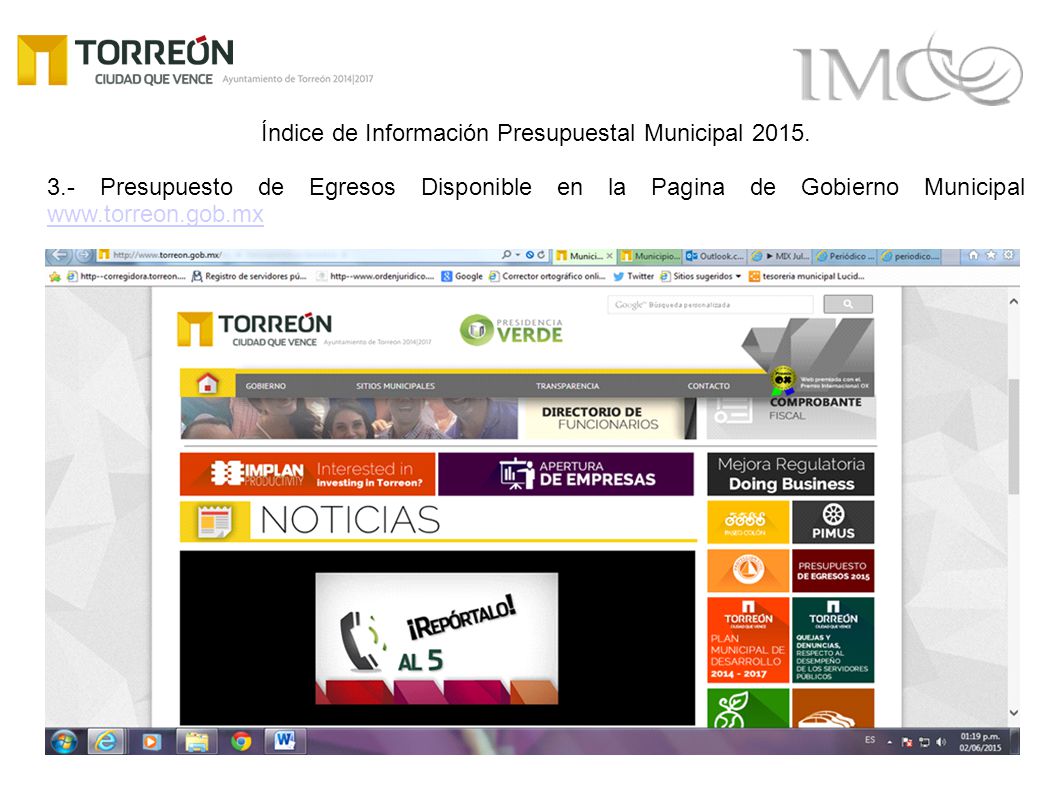Click the orange Home icon in the nav bar
The height and width of the screenshot is (793, 1058).
(207, 384)
